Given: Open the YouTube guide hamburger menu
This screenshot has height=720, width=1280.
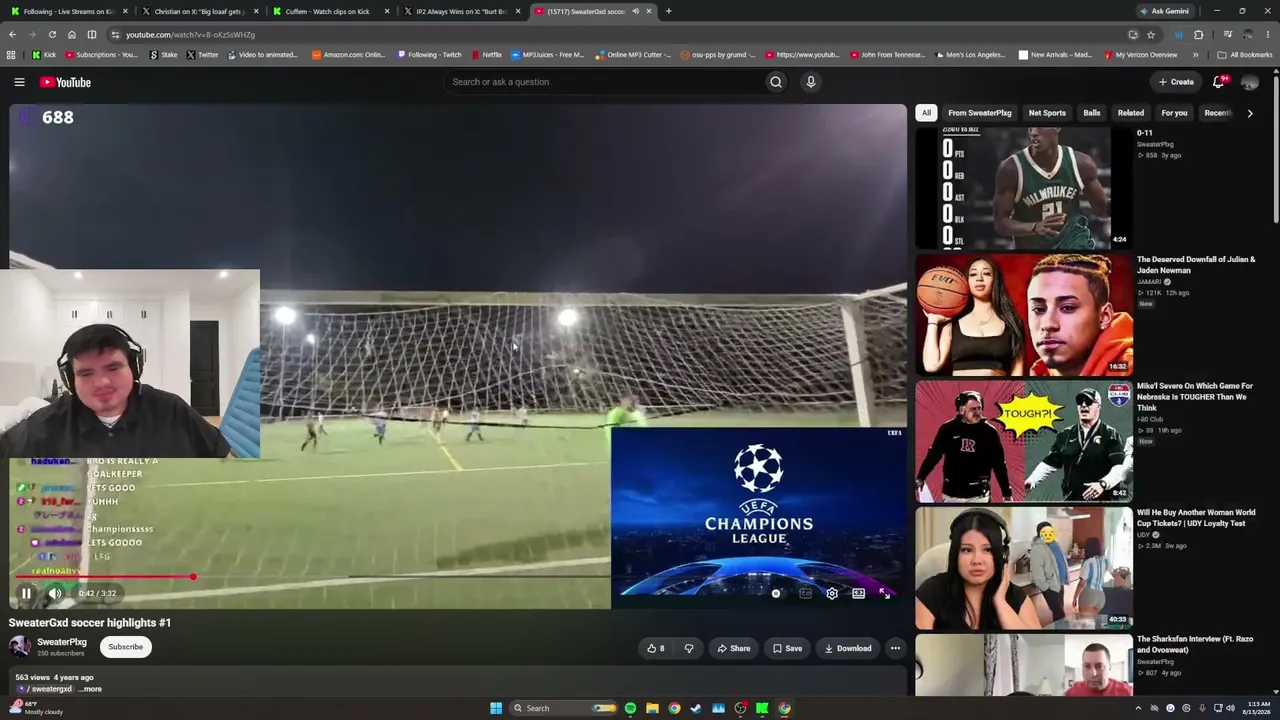Looking at the screenshot, I should pyautogui.click(x=19, y=82).
